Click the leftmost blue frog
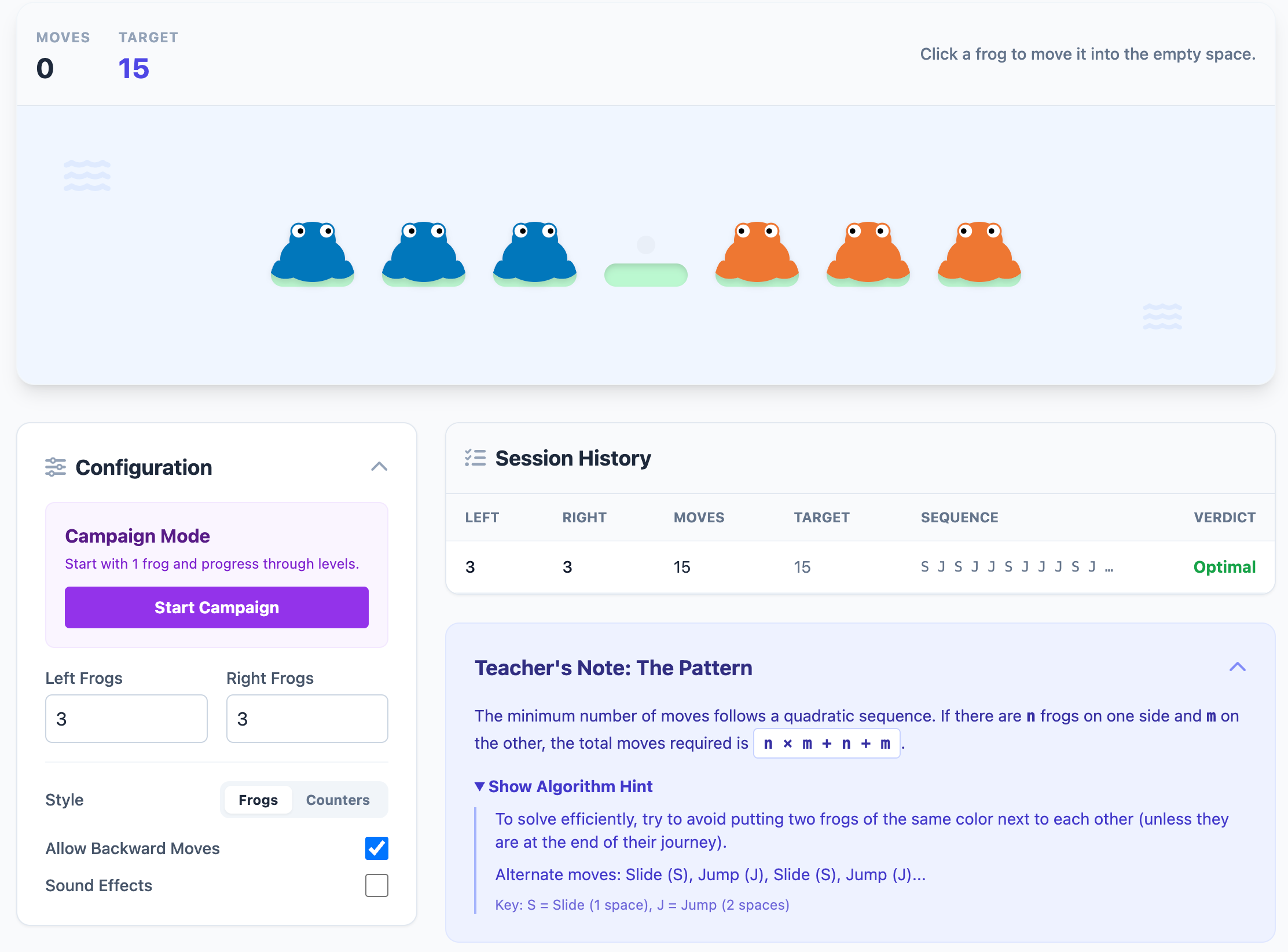Viewport: 1288px width, 952px height. pos(313,253)
